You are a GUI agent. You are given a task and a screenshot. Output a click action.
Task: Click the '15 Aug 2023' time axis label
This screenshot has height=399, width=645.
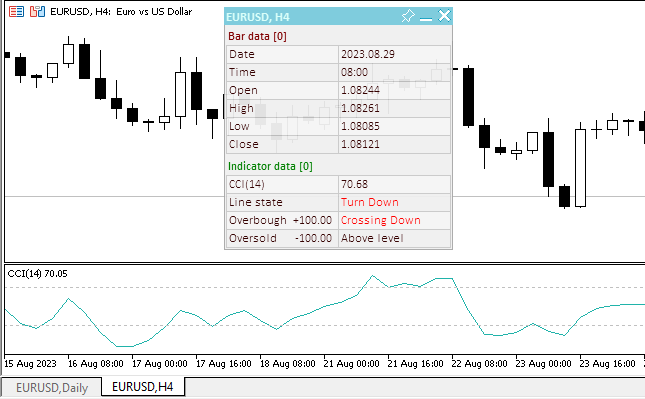30,364
